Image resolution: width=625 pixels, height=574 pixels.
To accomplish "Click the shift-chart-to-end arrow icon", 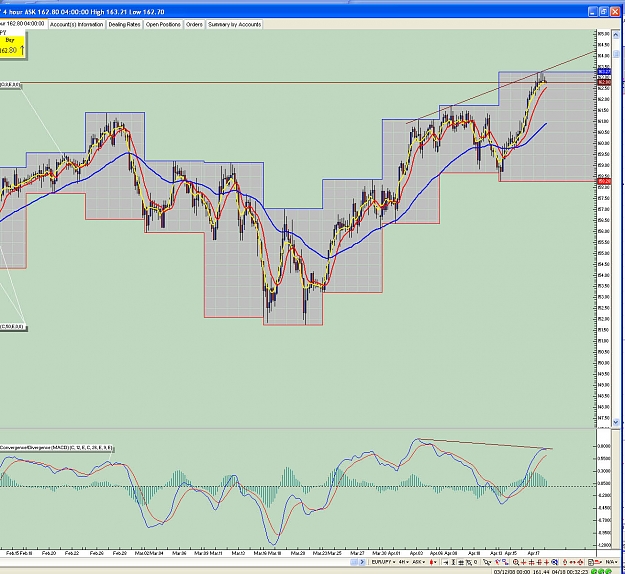I will pyautogui.click(x=445, y=562).
